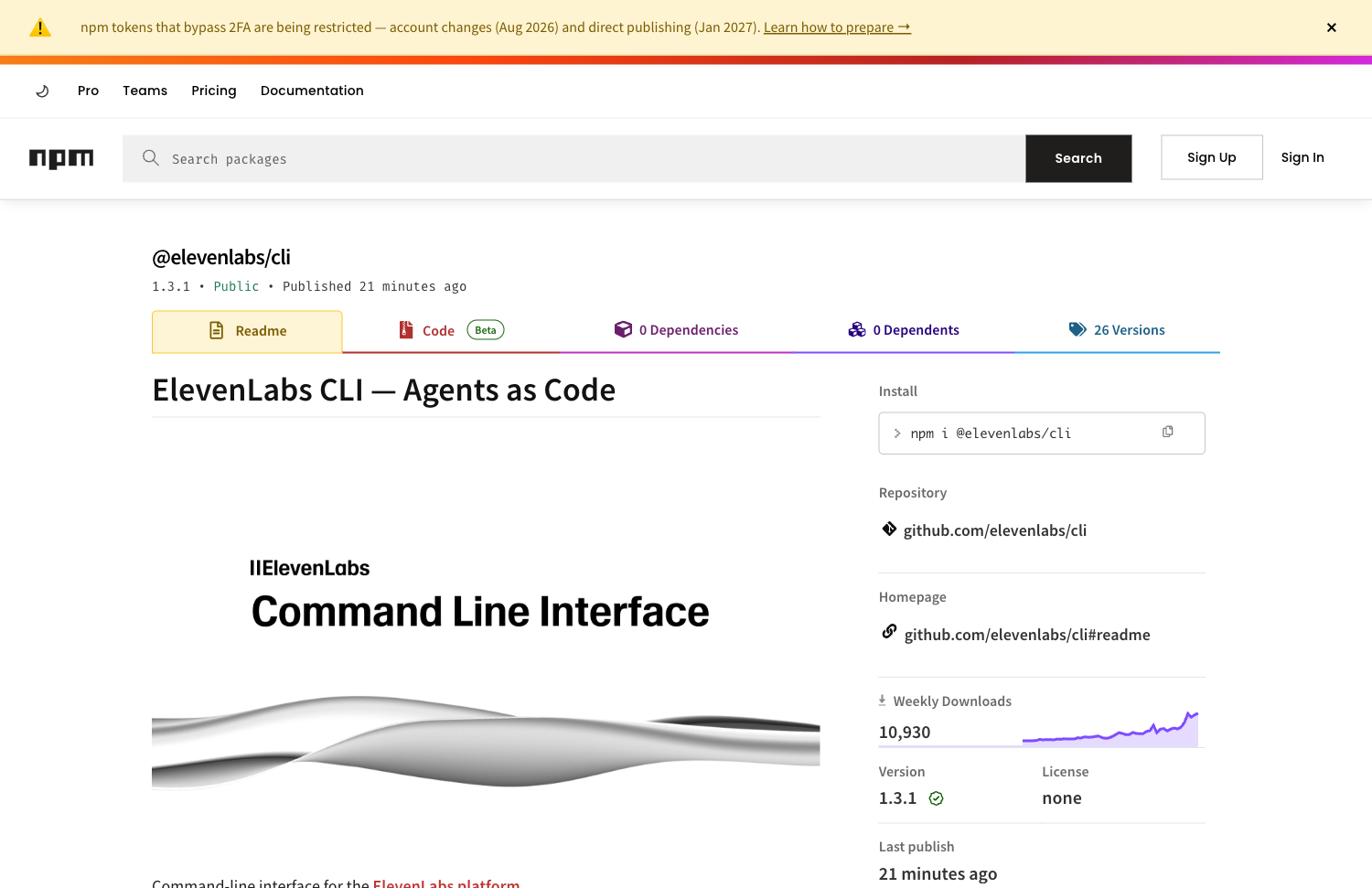Open the github.com/elevenlabs/cli#readme homepage link

1027,635
